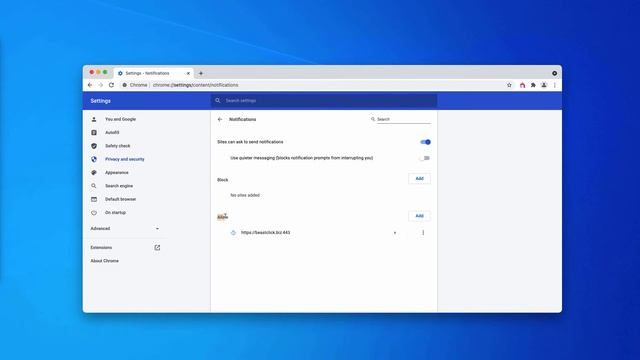The height and width of the screenshot is (360, 640).
Task: Open About Chrome page
Action: (104, 261)
